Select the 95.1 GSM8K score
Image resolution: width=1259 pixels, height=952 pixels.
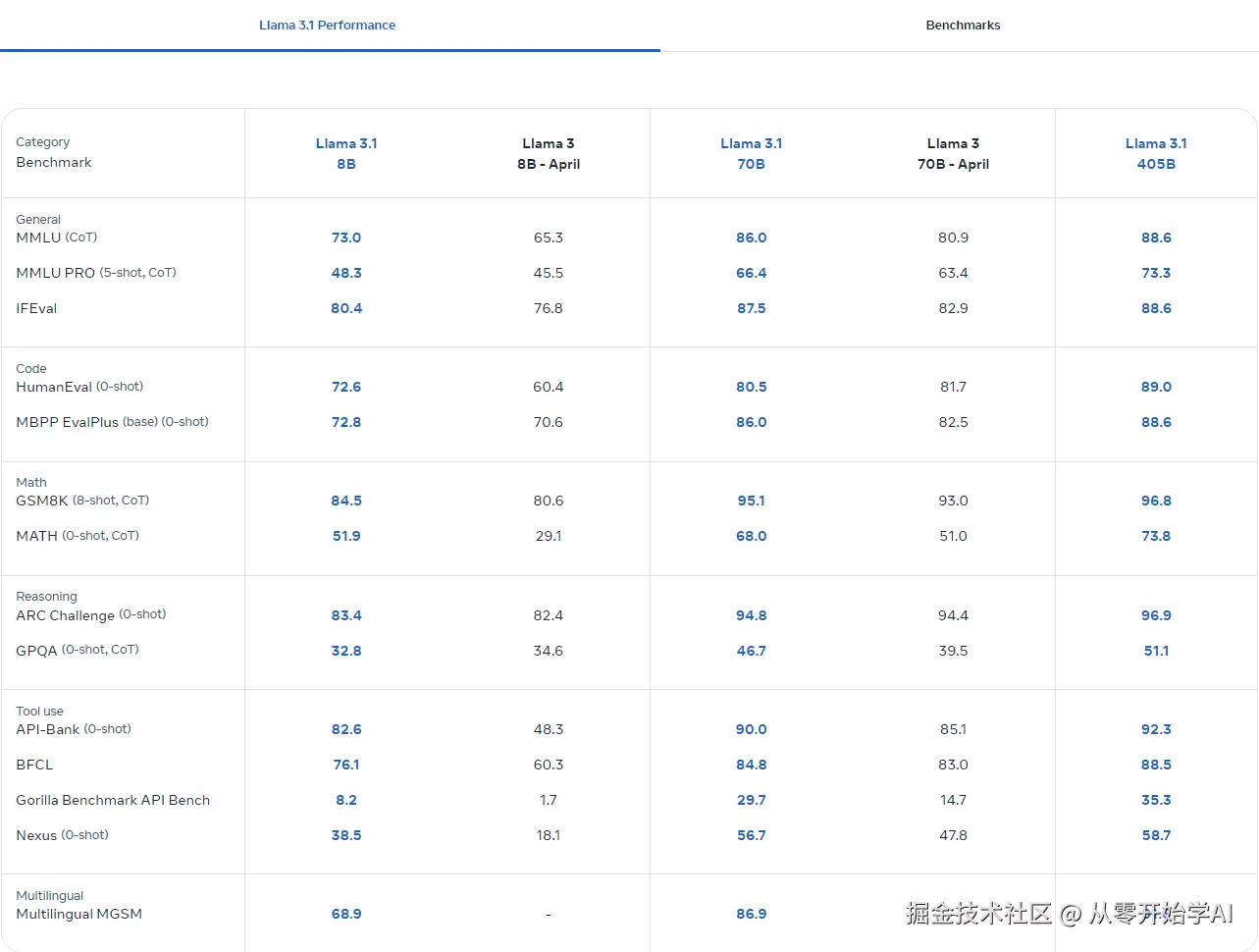(x=752, y=501)
